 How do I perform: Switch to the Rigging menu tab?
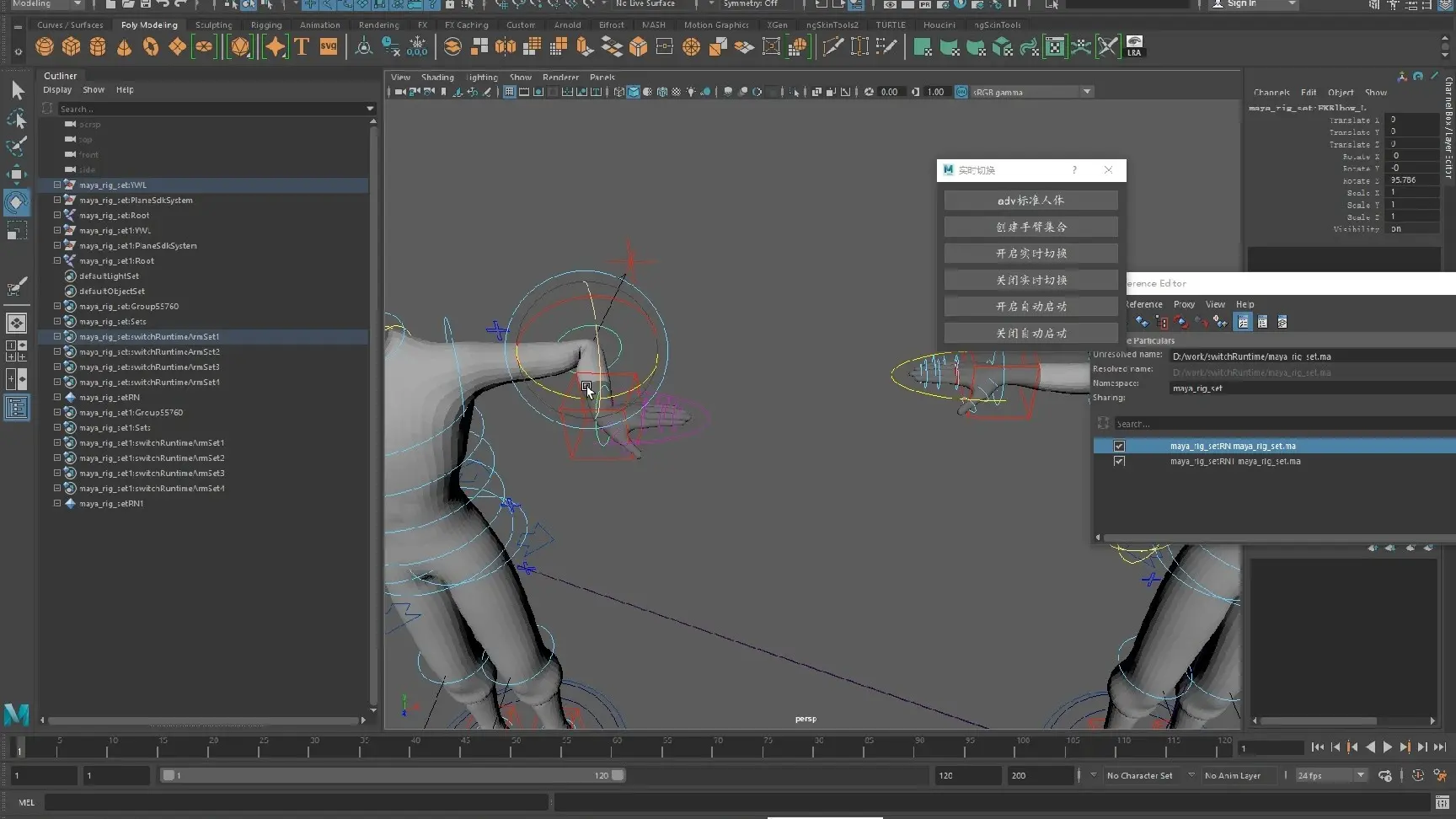pyautogui.click(x=265, y=24)
